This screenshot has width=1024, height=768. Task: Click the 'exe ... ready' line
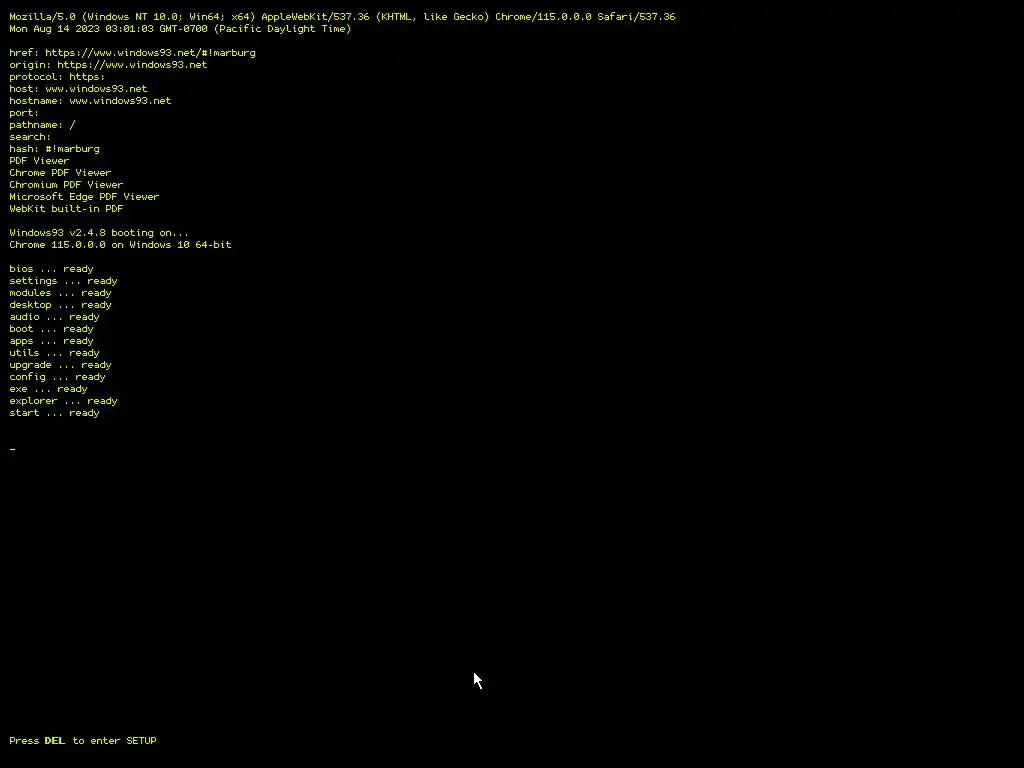click(x=48, y=389)
